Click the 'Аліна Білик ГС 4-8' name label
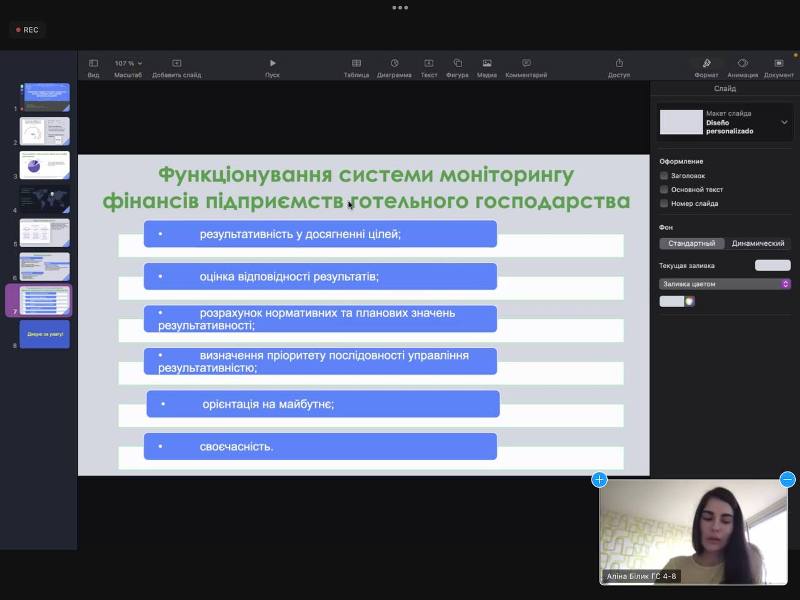The height and width of the screenshot is (600, 800). tap(641, 576)
